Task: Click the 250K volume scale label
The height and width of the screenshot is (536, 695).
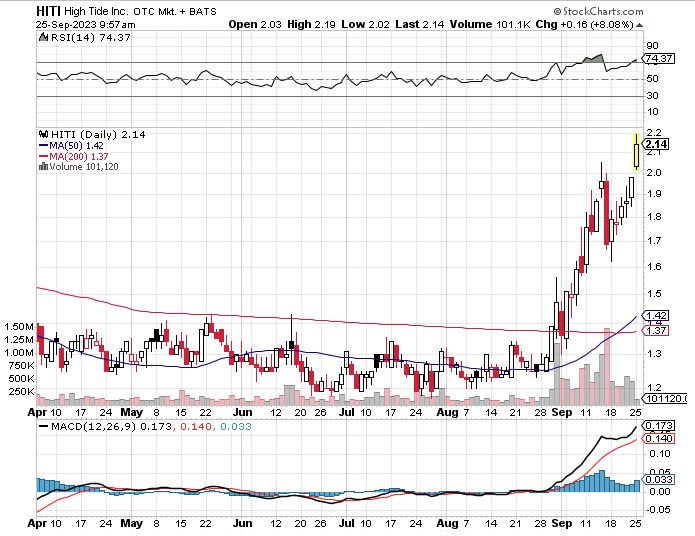Action: pyautogui.click(x=22, y=391)
